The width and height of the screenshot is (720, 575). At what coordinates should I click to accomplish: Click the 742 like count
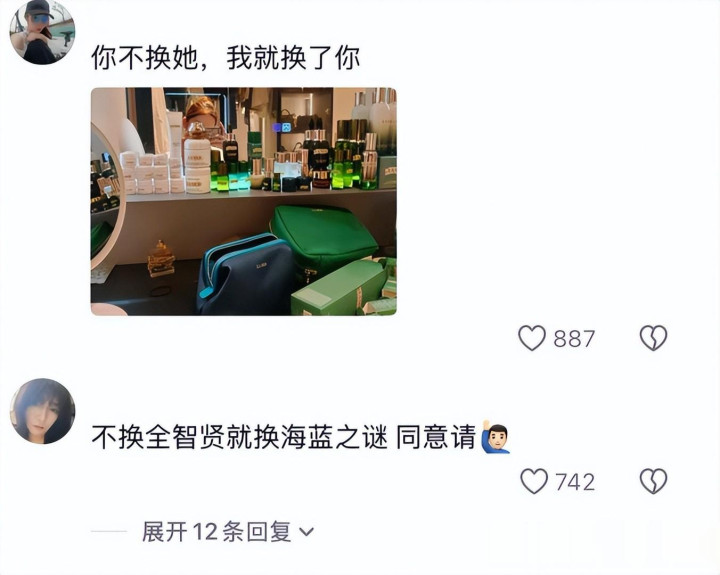tap(575, 482)
